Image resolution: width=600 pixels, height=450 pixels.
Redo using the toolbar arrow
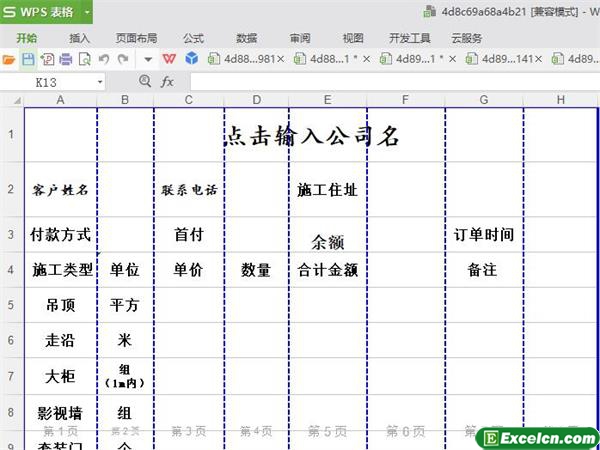[x=122, y=59]
